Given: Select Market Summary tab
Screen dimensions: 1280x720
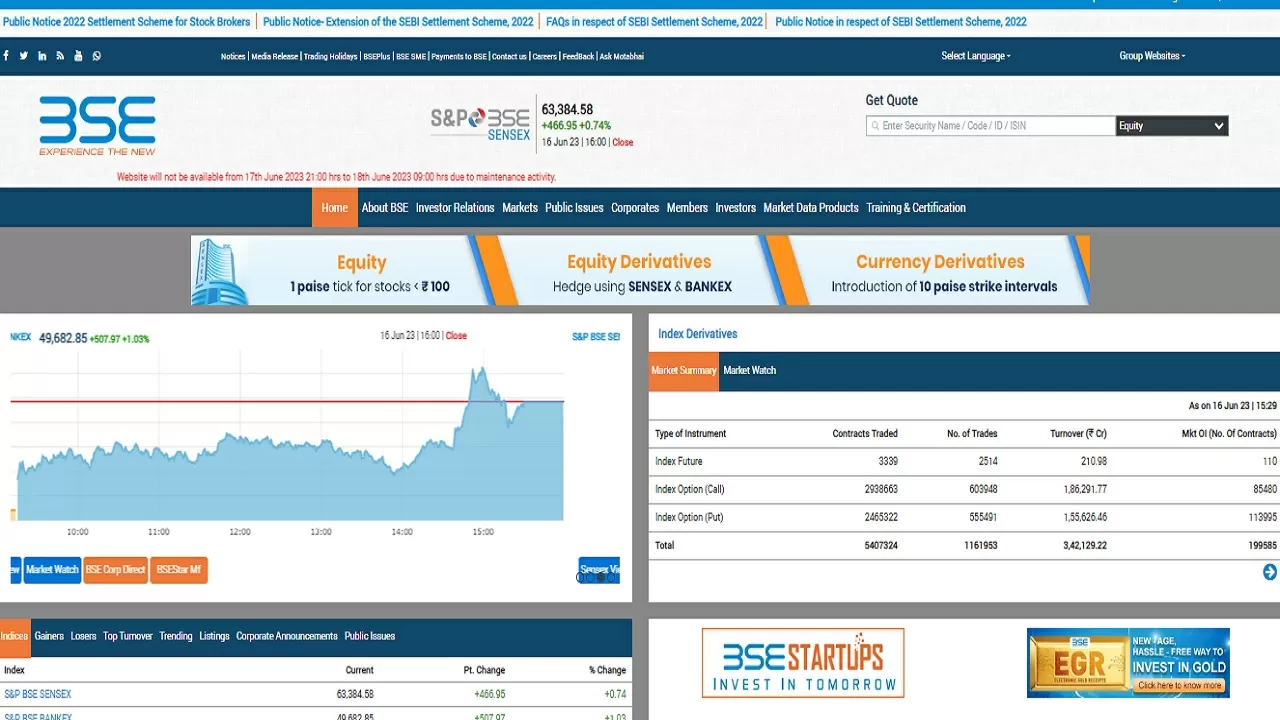Looking at the screenshot, I should pyautogui.click(x=684, y=371).
